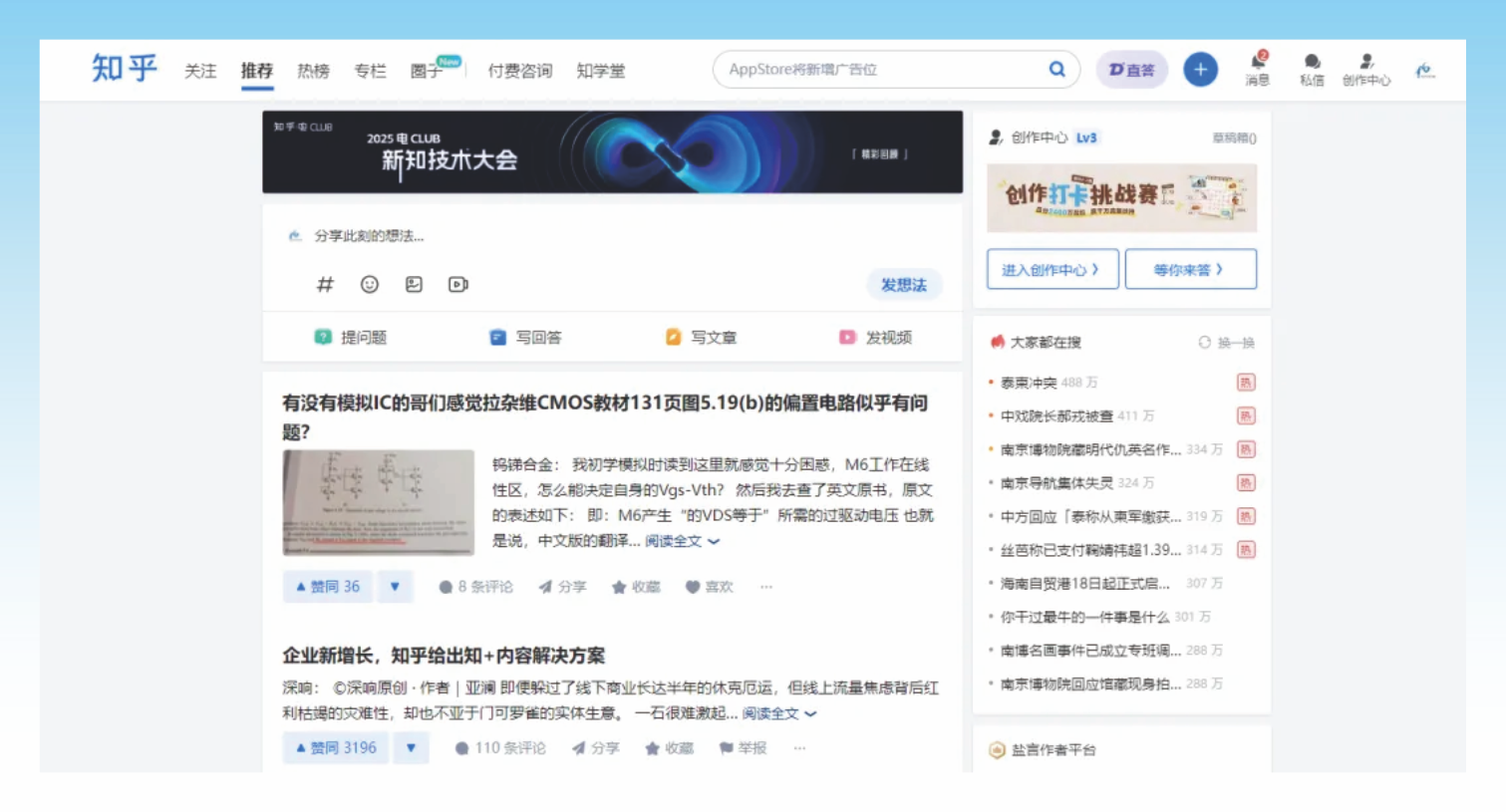Click the AppStore search input field

pos(877,70)
